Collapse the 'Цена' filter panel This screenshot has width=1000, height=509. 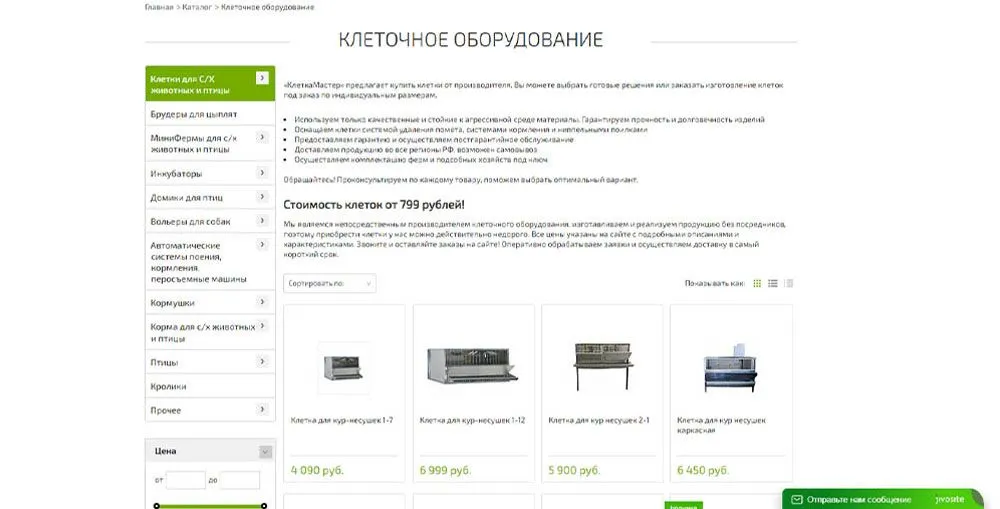265,451
